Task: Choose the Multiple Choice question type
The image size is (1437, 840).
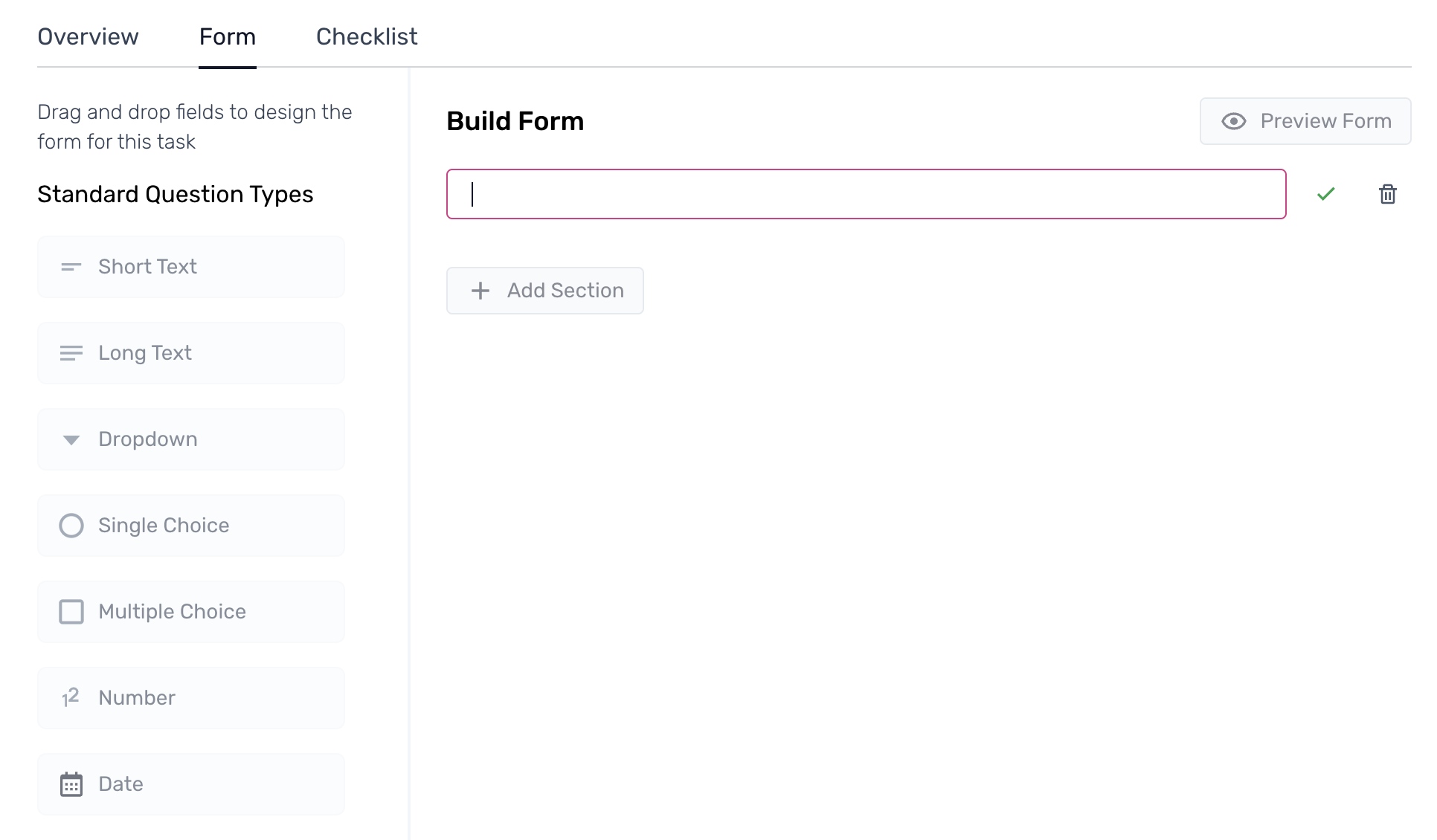Action: (191, 612)
